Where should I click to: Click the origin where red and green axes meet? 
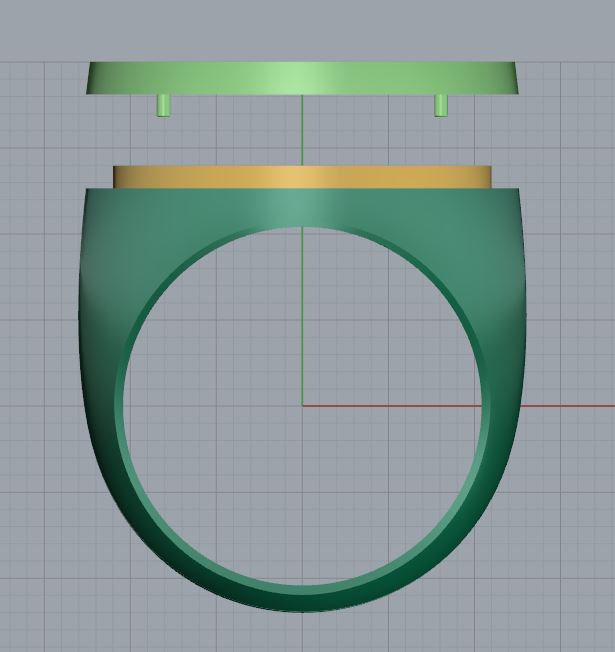(x=302, y=406)
